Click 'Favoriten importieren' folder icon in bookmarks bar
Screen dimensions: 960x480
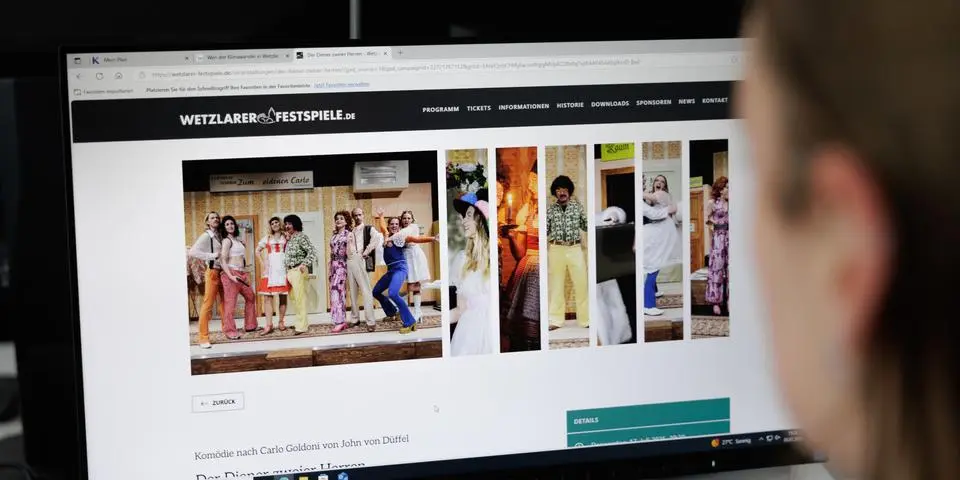pyautogui.click(x=78, y=91)
